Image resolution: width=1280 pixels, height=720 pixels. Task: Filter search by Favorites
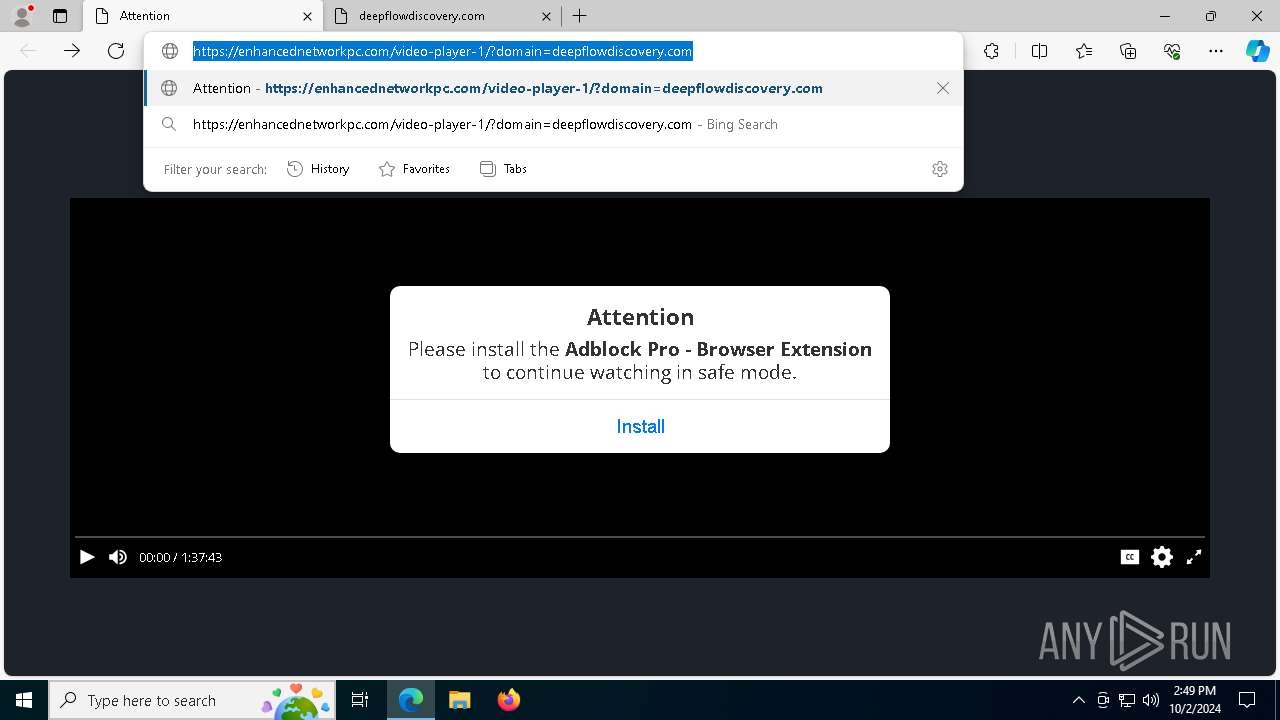tap(414, 169)
